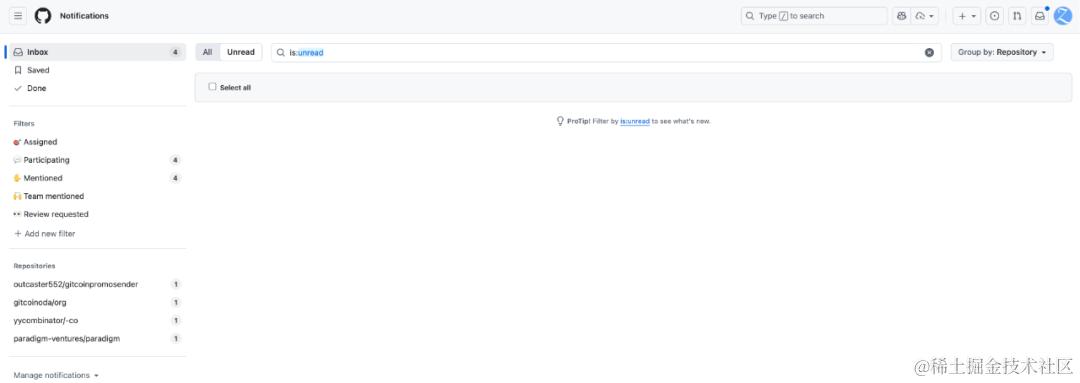Filter by Review requested notifications
The height and width of the screenshot is (383, 1080).
97,214
